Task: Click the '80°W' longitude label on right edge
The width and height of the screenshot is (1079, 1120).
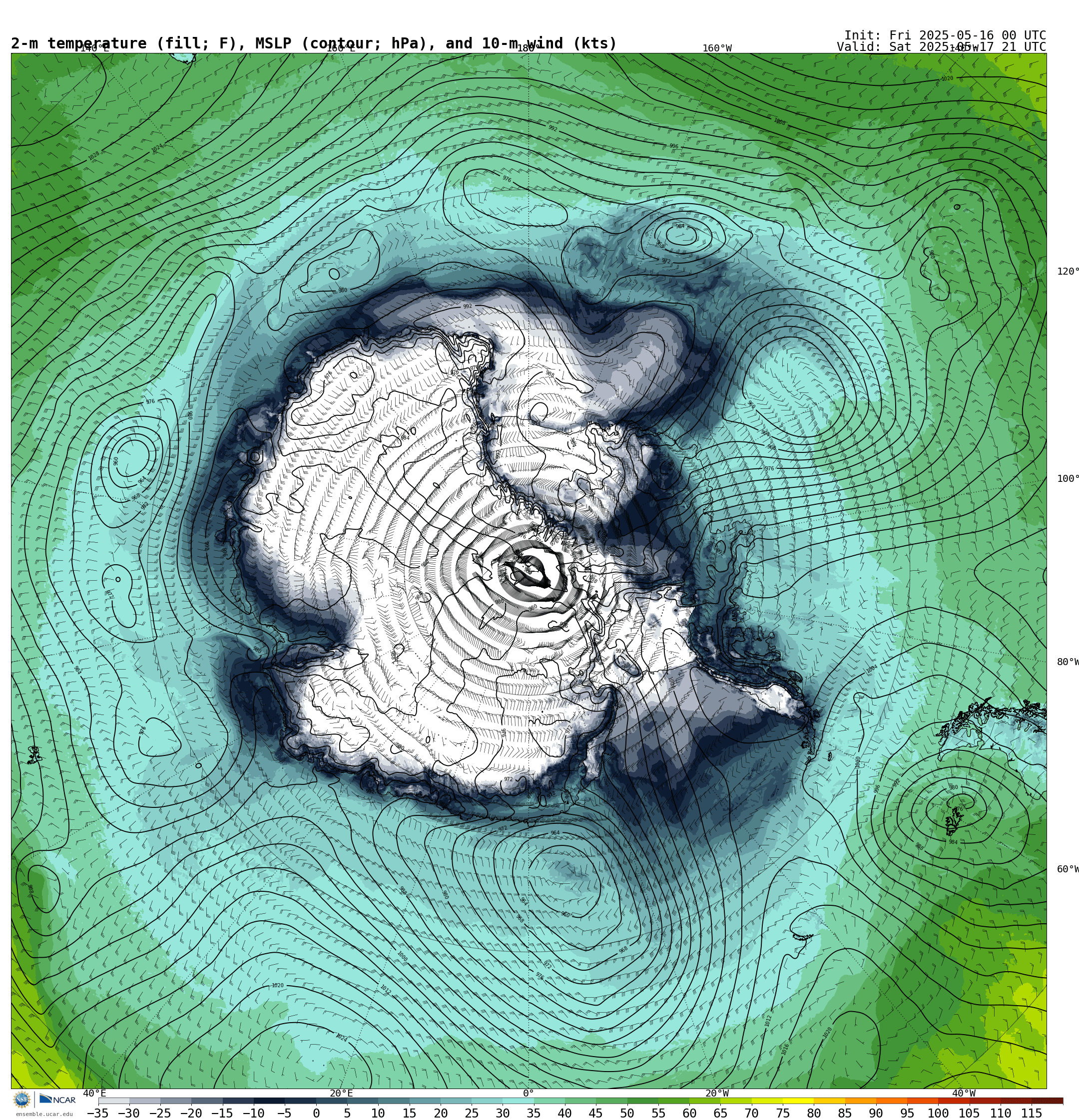Action: (1068, 662)
